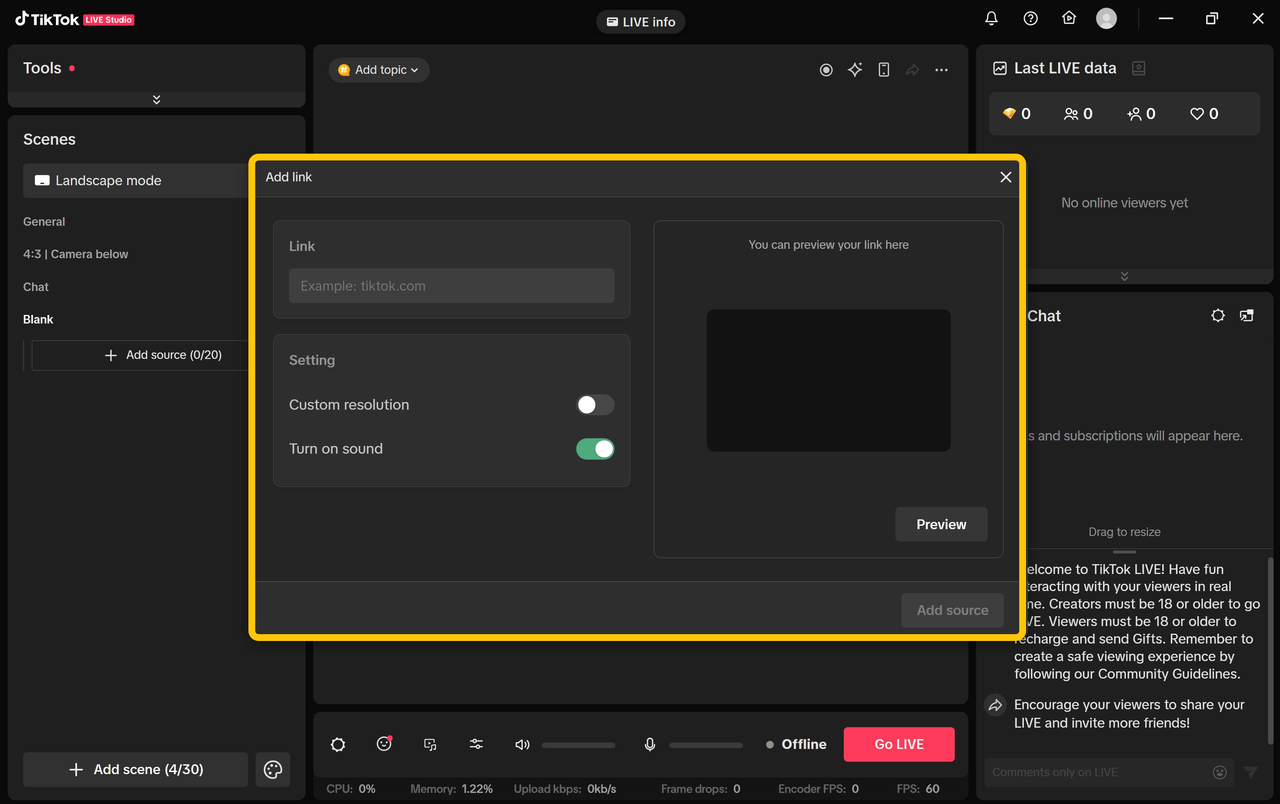The width and height of the screenshot is (1280, 804).
Task: Click the notification bell icon
Action: (991, 19)
